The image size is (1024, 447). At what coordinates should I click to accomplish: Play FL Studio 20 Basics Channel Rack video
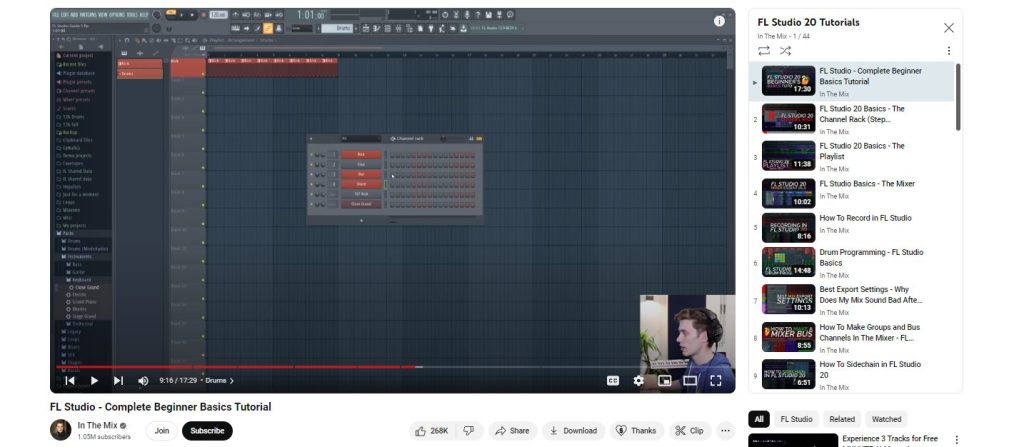(851, 118)
